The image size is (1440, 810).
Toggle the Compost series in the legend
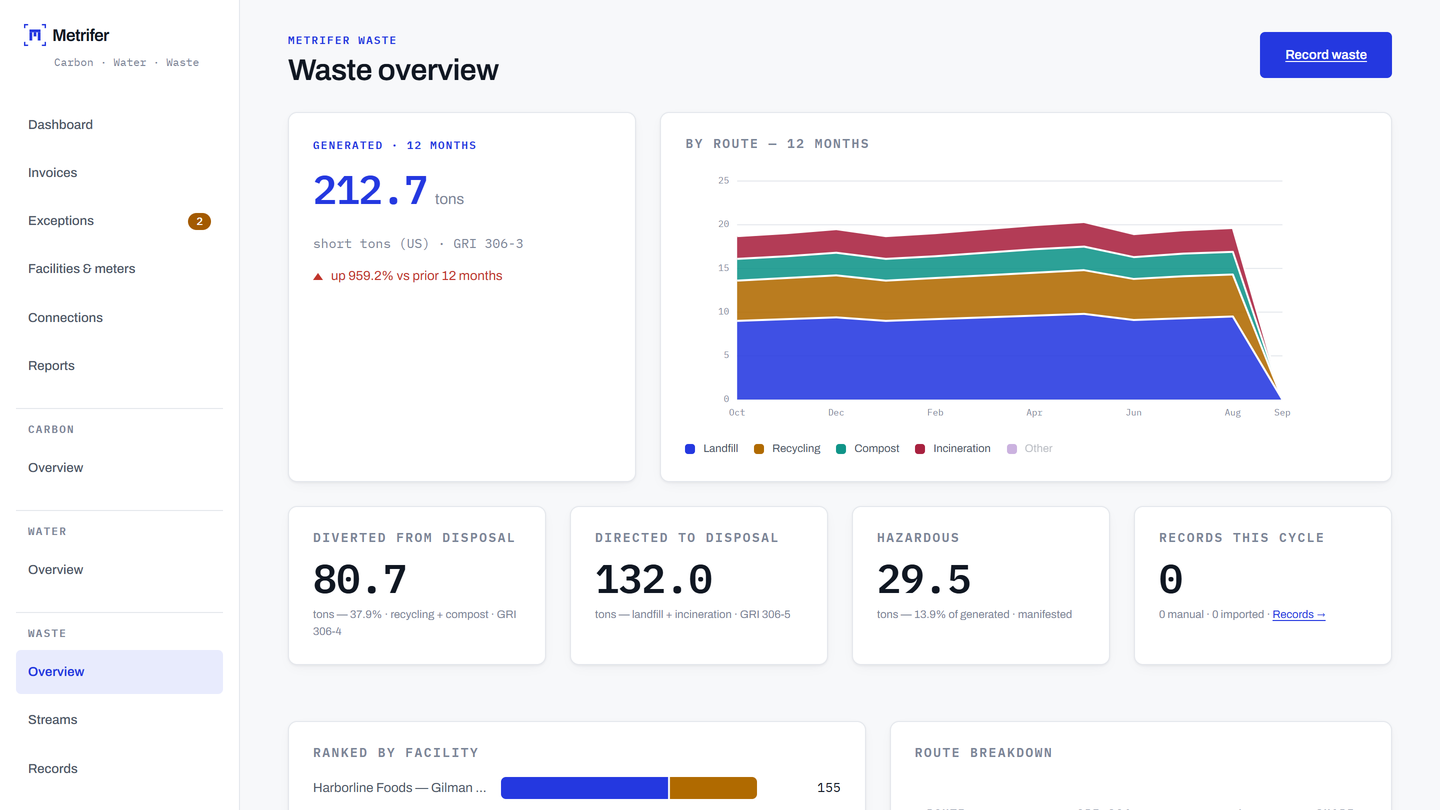[867, 449]
